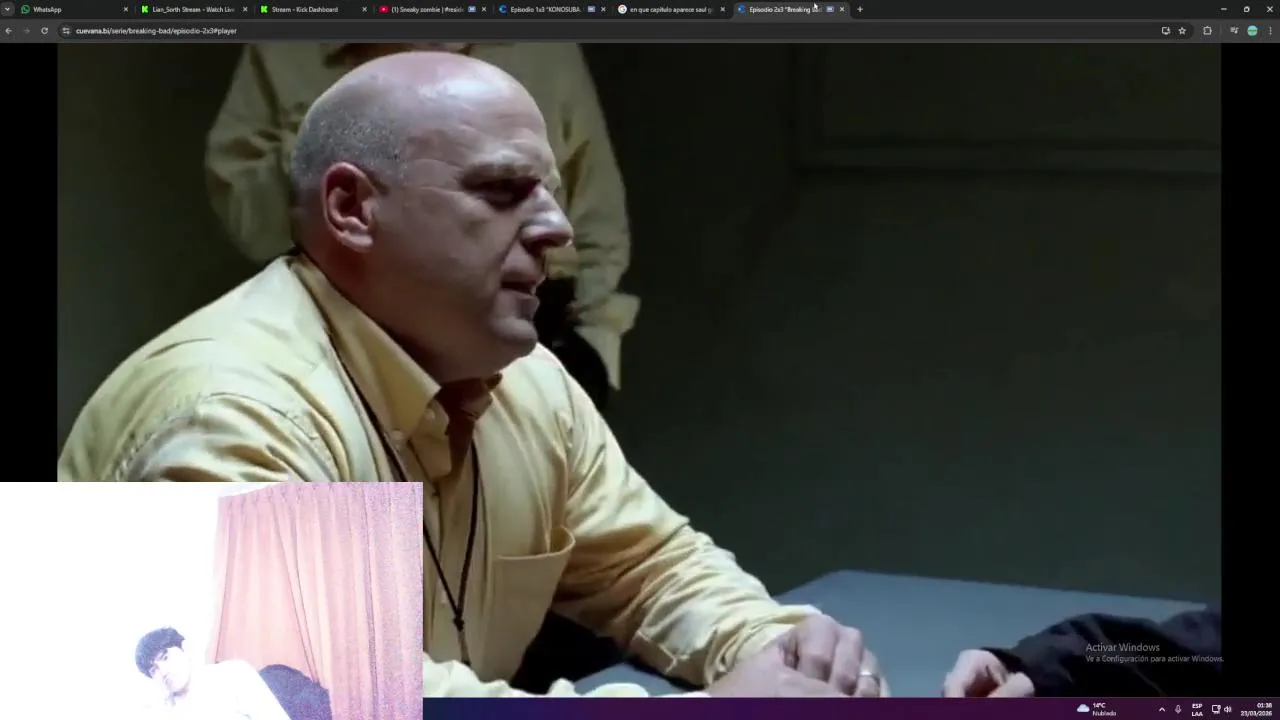Image resolution: width=1280 pixels, height=720 pixels.
Task: Close the WhatsApp tab
Action: (x=126, y=9)
